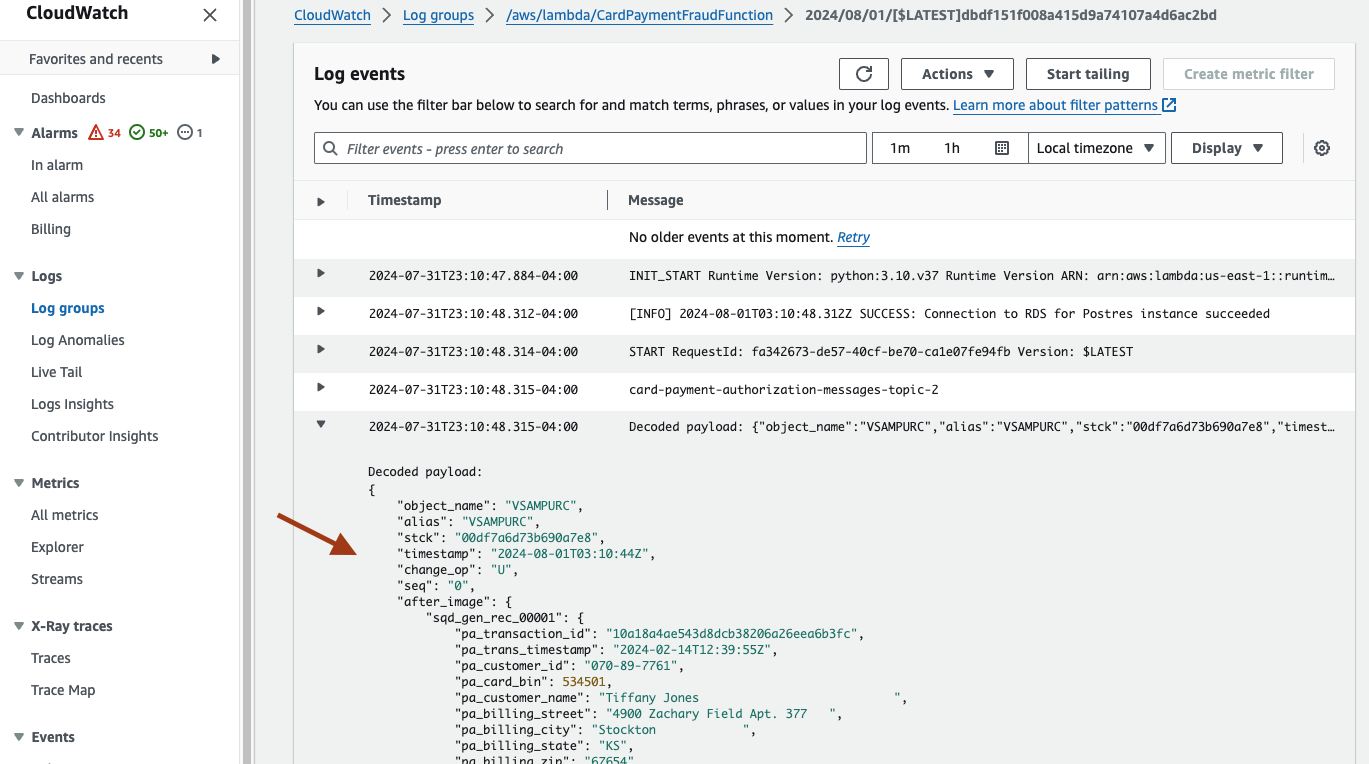The width and height of the screenshot is (1369, 764).
Task: Click the insufficient data alarm count 1
Action: point(190,132)
